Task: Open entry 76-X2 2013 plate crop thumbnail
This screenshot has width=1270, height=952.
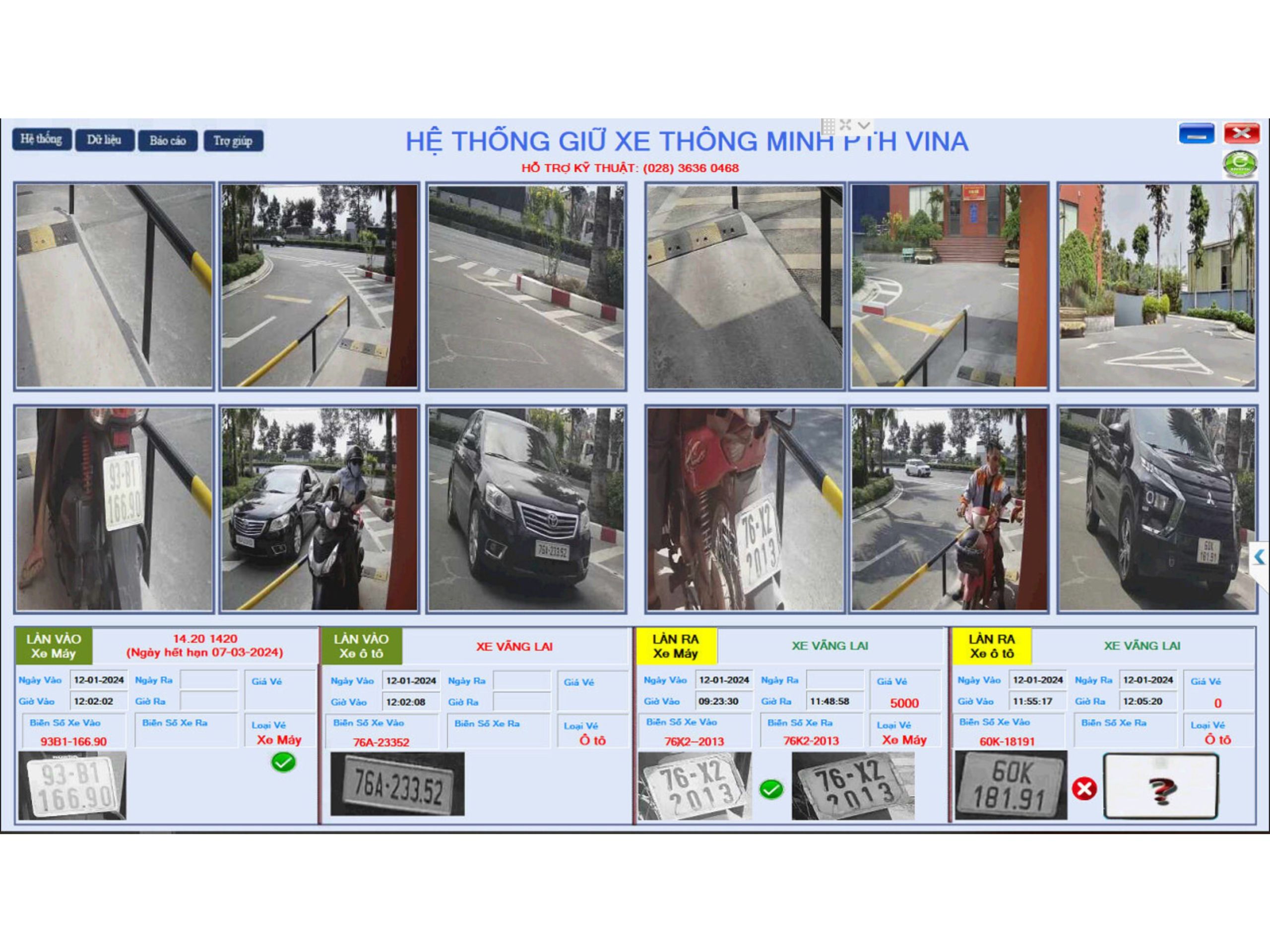Action: (x=695, y=786)
